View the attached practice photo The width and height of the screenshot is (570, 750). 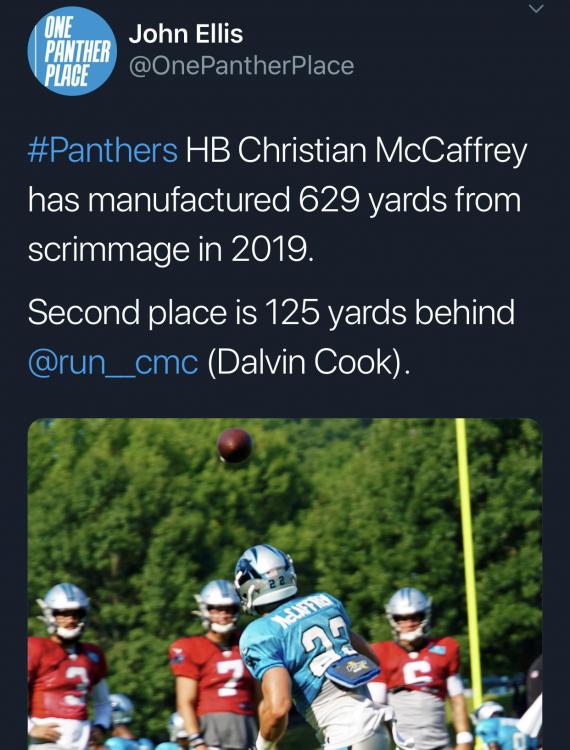(x=285, y=584)
